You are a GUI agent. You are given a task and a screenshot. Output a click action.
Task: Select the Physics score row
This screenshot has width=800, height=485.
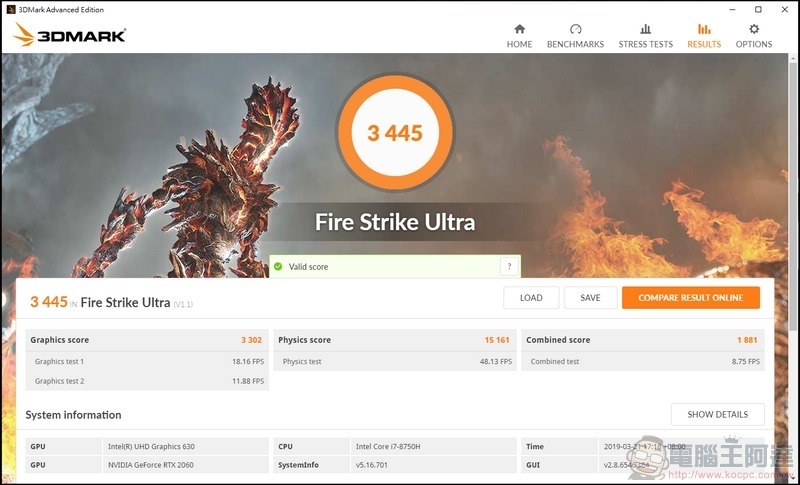[x=395, y=340]
